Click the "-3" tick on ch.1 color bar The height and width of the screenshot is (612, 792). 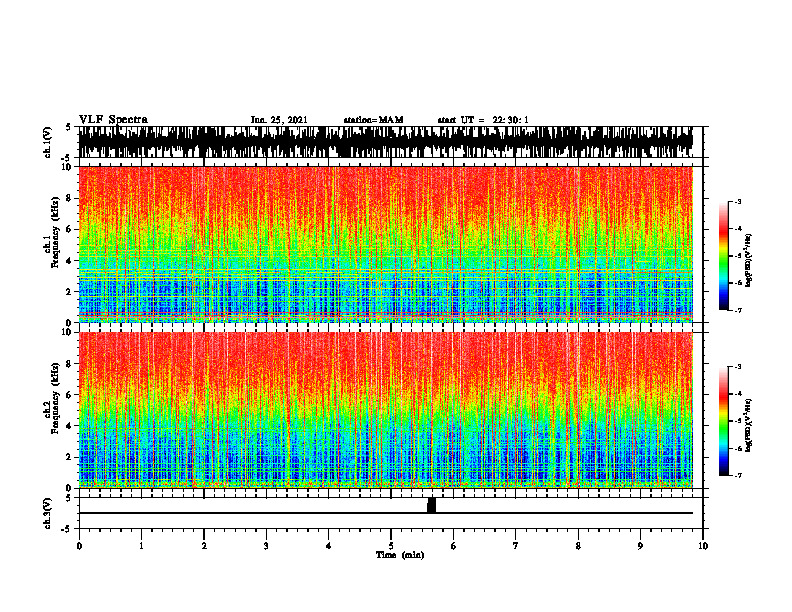coord(738,201)
